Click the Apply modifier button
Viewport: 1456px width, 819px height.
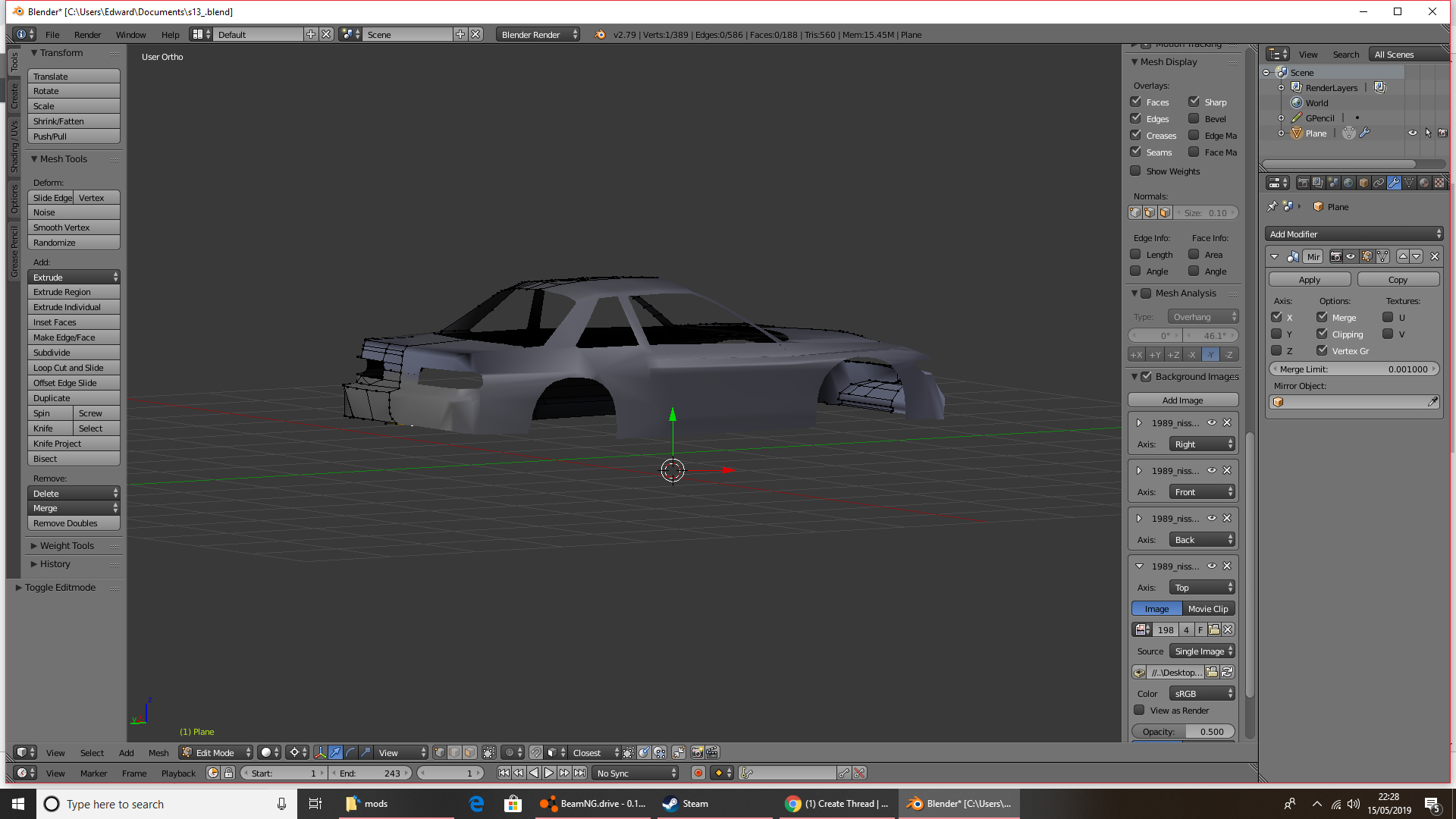pos(1309,279)
